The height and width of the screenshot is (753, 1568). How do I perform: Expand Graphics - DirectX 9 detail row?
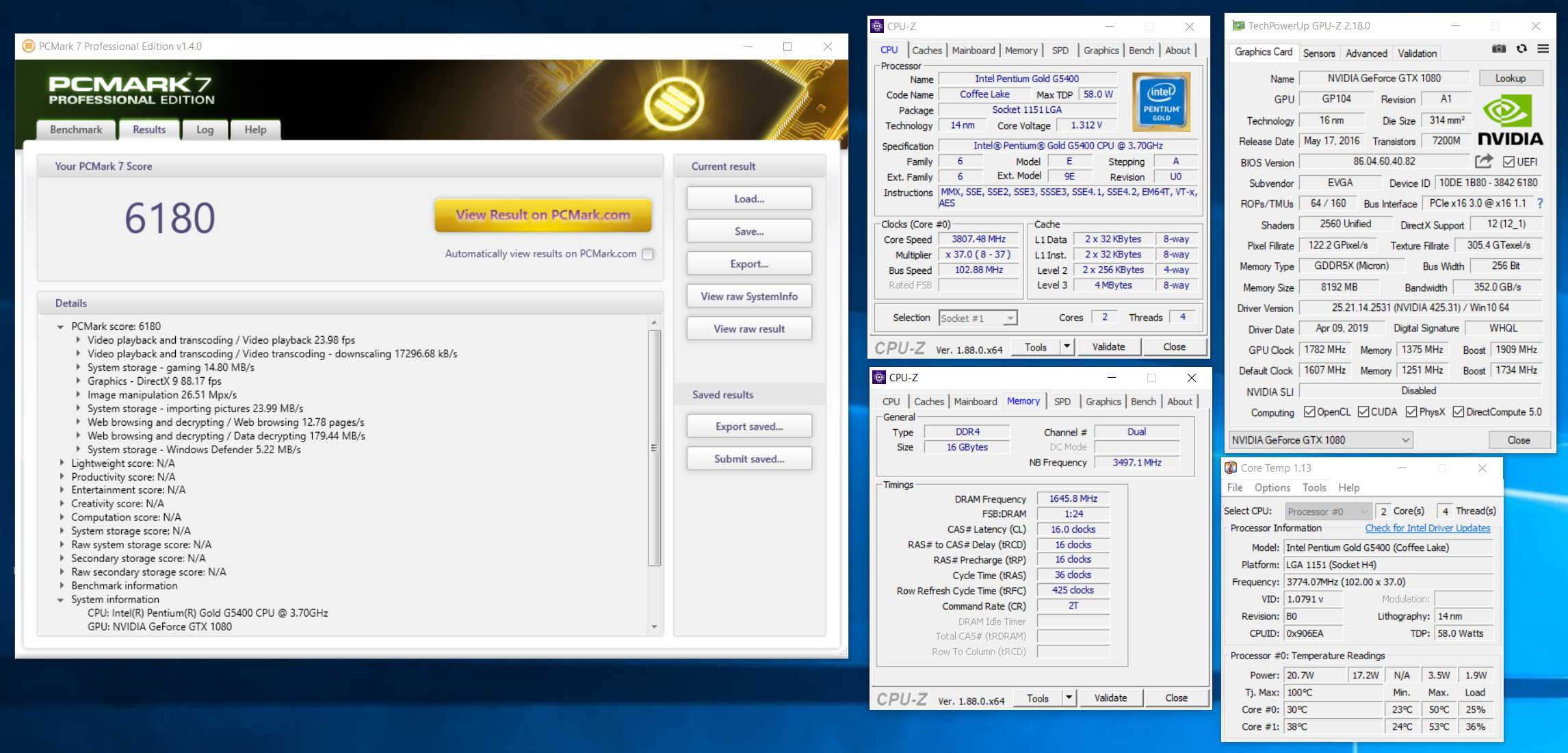[x=77, y=381]
